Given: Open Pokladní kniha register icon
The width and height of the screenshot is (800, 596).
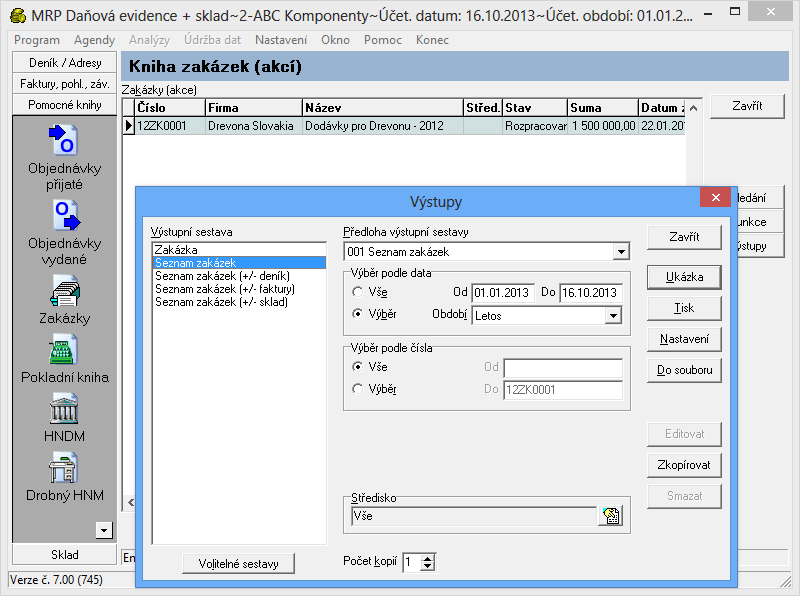Looking at the screenshot, I should pos(64,350).
